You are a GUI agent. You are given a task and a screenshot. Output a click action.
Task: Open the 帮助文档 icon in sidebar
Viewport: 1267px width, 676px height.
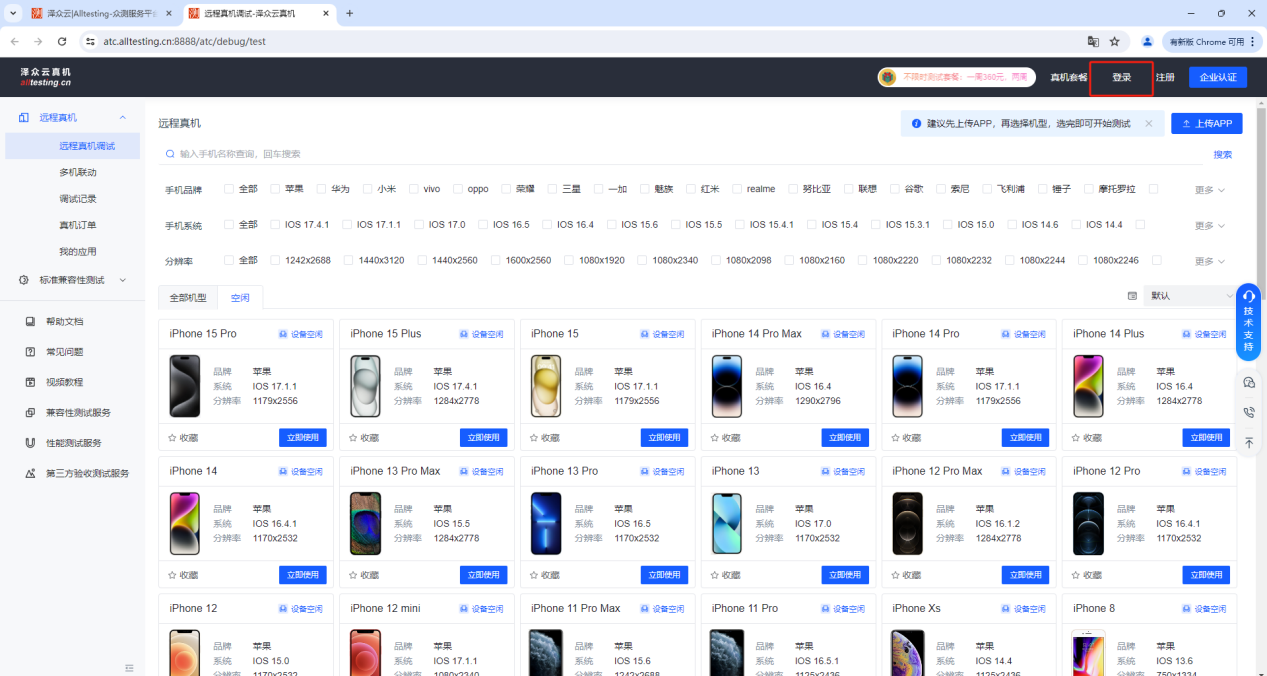click(x=30, y=321)
